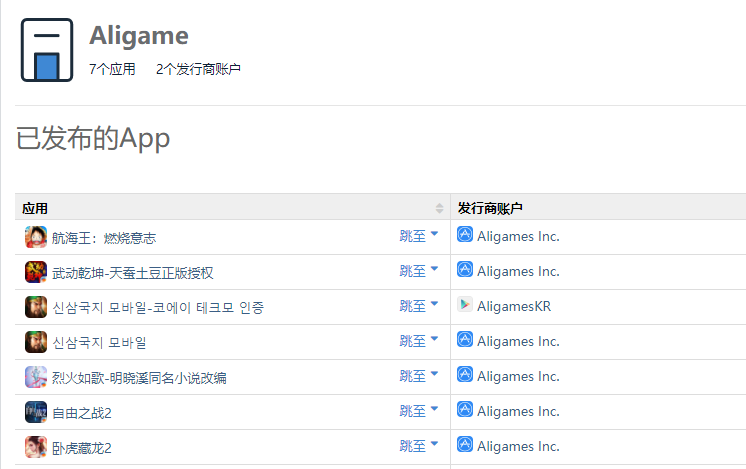Screen dimensions: 746x469
Task: Expand 跳至 dropdown for 航海王：燃烧意志
Action: pos(419,236)
